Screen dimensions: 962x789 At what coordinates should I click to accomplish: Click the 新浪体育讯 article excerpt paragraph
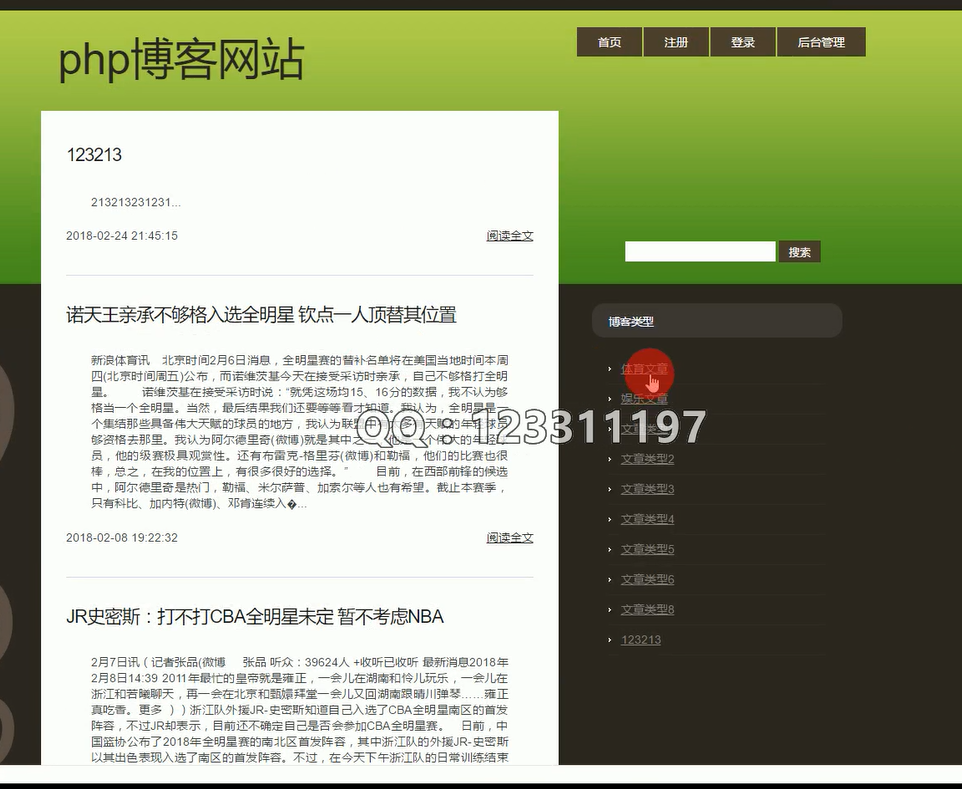(x=299, y=432)
